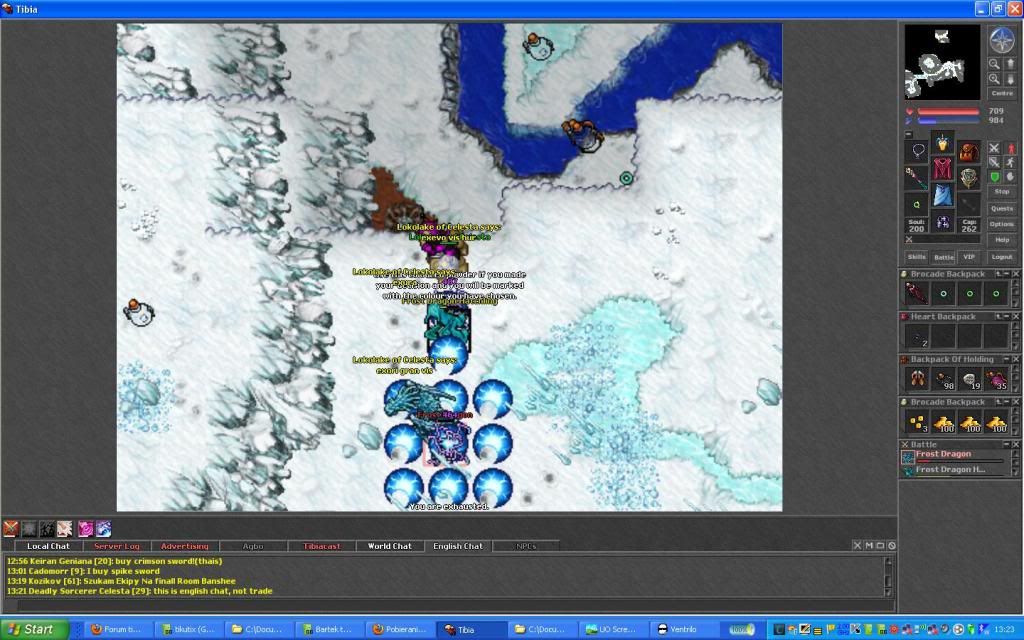This screenshot has width=1024, height=640.
Task: Enable balanced fight mode
Action: [994, 163]
